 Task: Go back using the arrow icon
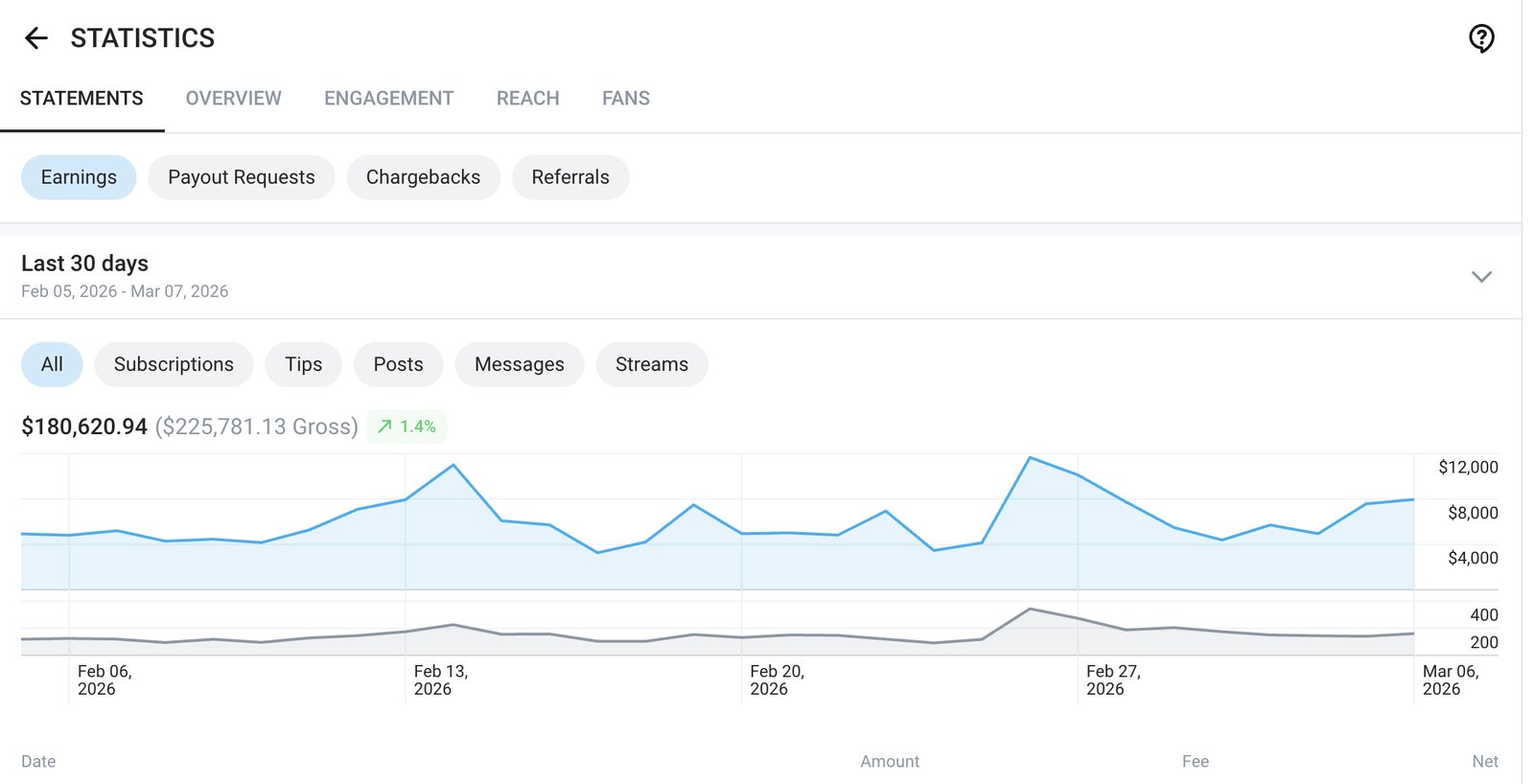(x=35, y=38)
